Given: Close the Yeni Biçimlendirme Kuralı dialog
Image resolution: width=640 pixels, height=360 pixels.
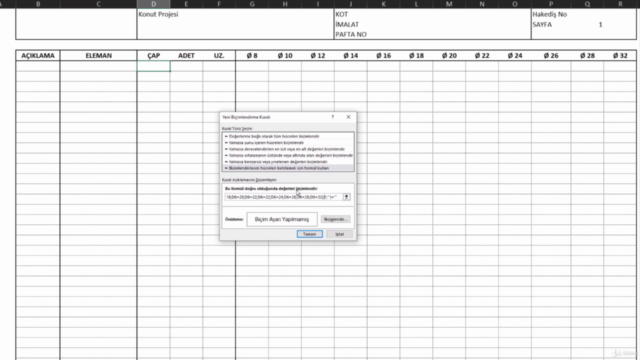Looking at the screenshot, I should (x=348, y=117).
